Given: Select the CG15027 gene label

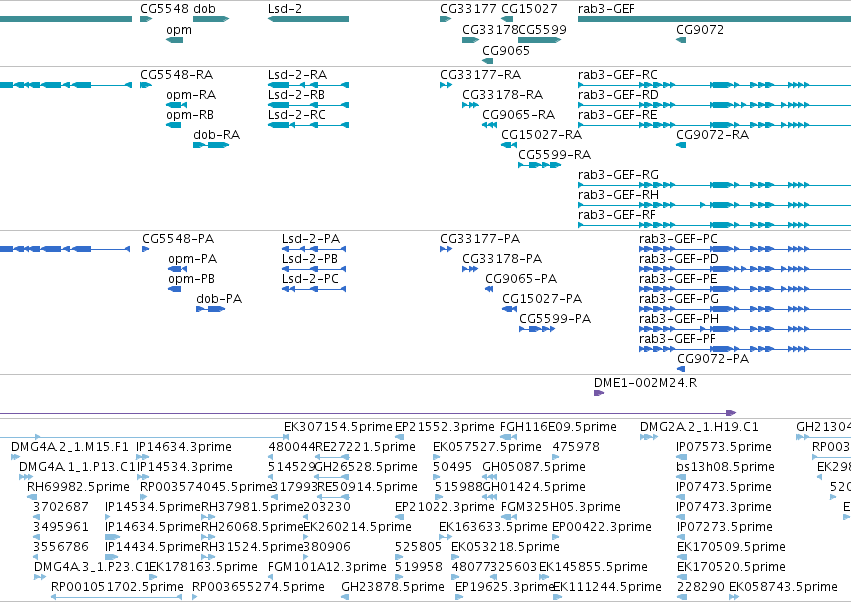Looking at the screenshot, I should [529, 9].
